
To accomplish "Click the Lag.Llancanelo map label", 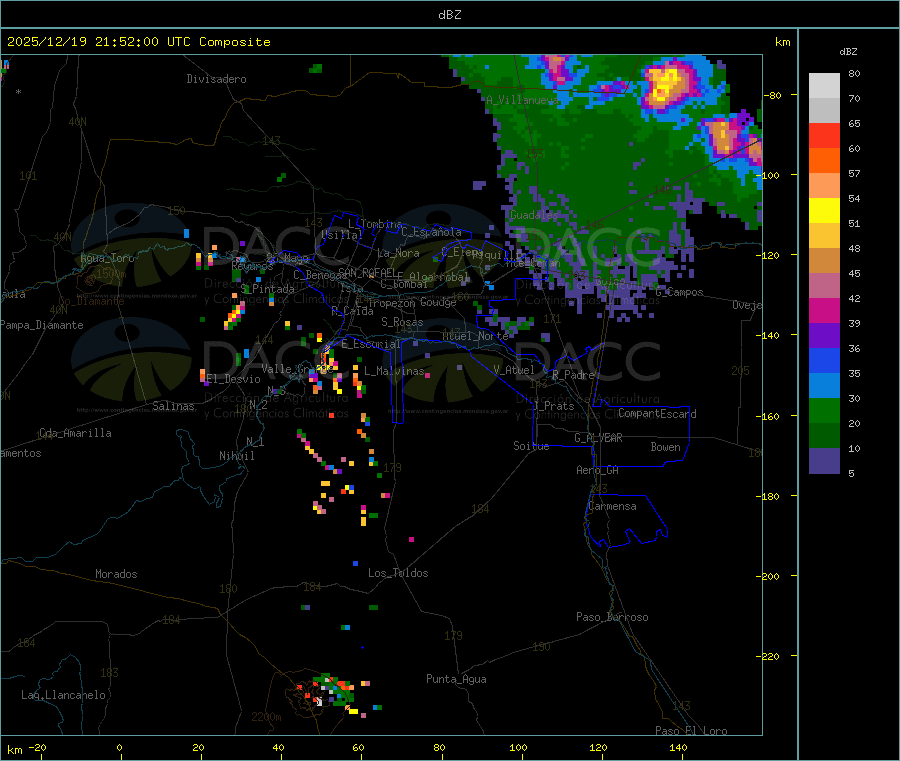I will [x=64, y=695].
